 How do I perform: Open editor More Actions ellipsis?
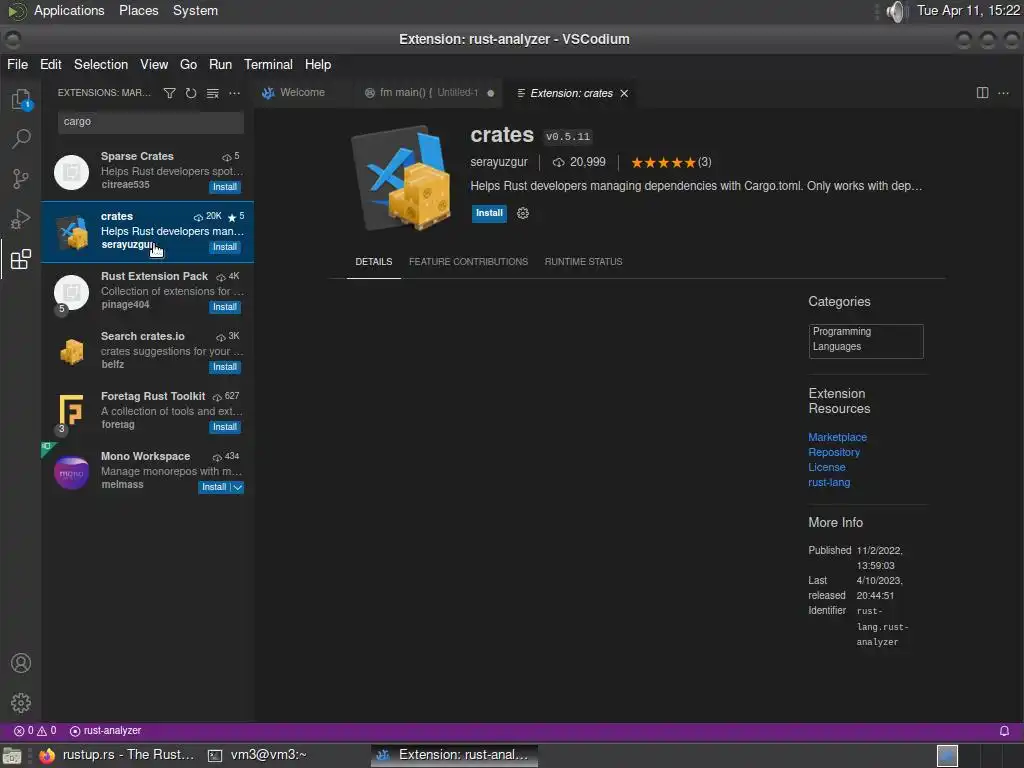[x=1004, y=93]
